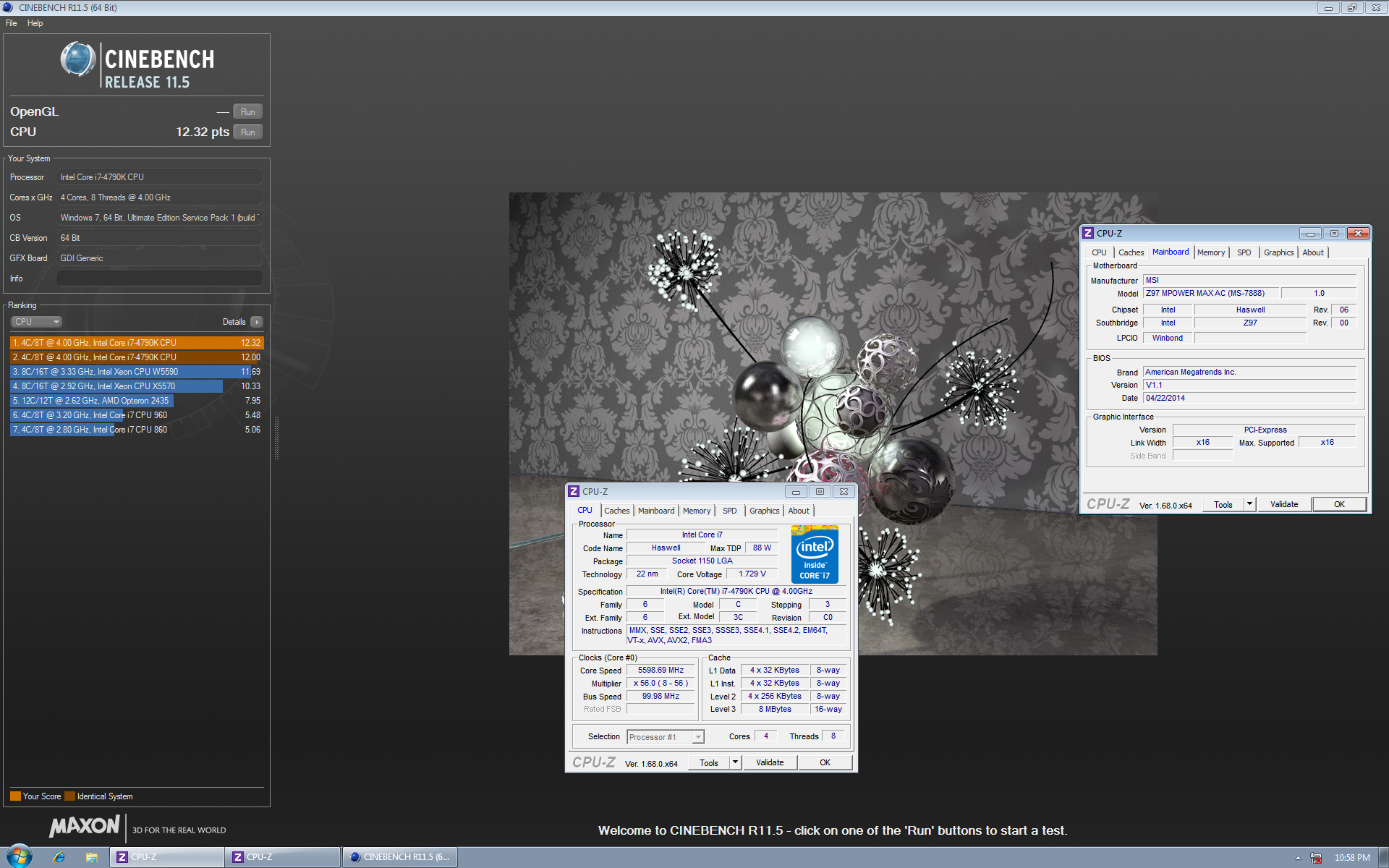This screenshot has height=868, width=1389.
Task: Close the Mainboard CPU-Z window
Action: [1358, 234]
